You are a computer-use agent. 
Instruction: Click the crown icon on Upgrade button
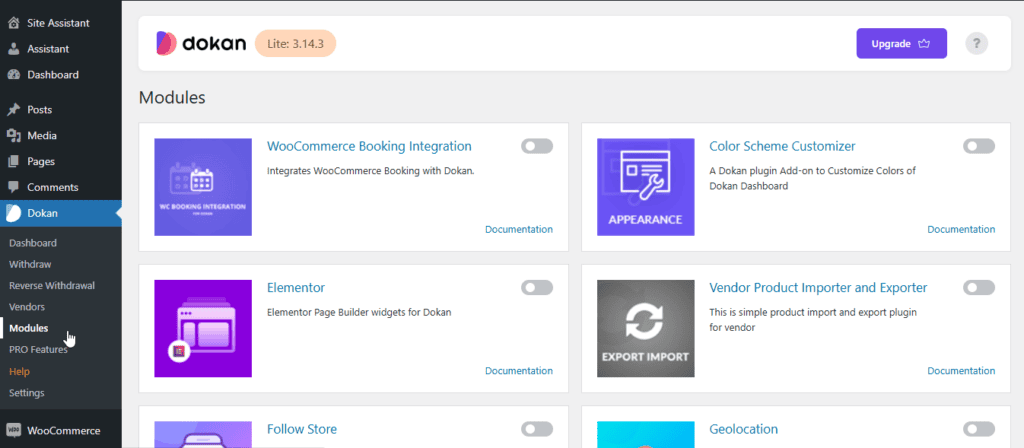(x=923, y=44)
